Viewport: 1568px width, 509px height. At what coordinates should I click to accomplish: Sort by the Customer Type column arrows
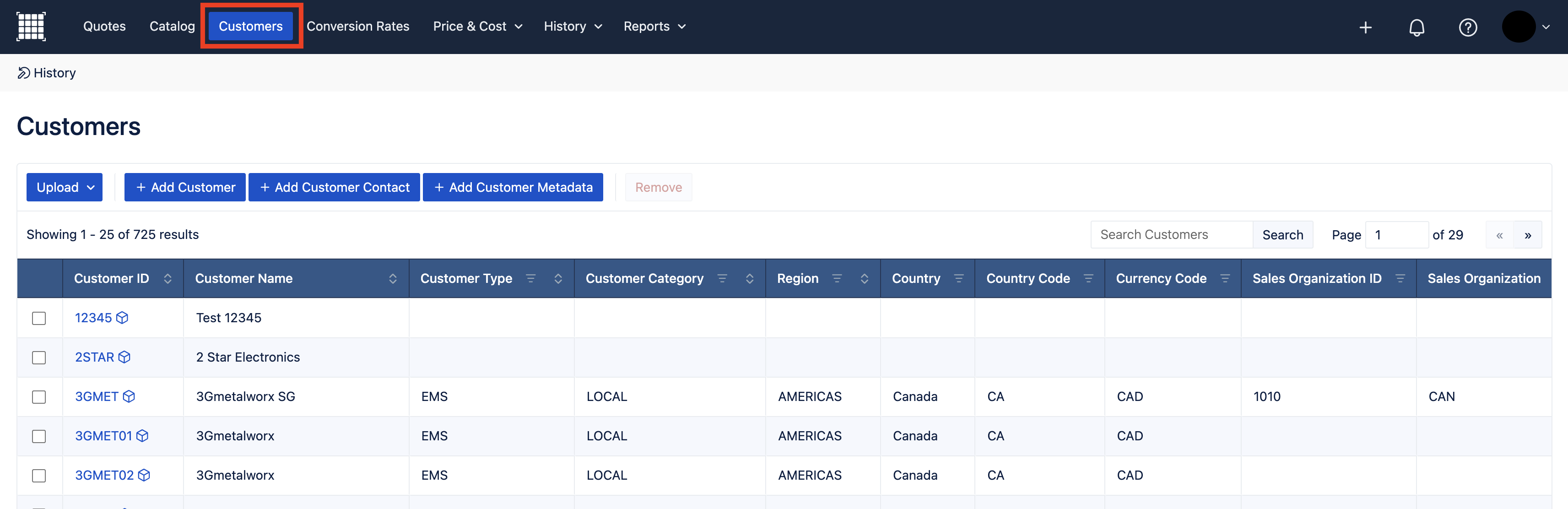557,278
